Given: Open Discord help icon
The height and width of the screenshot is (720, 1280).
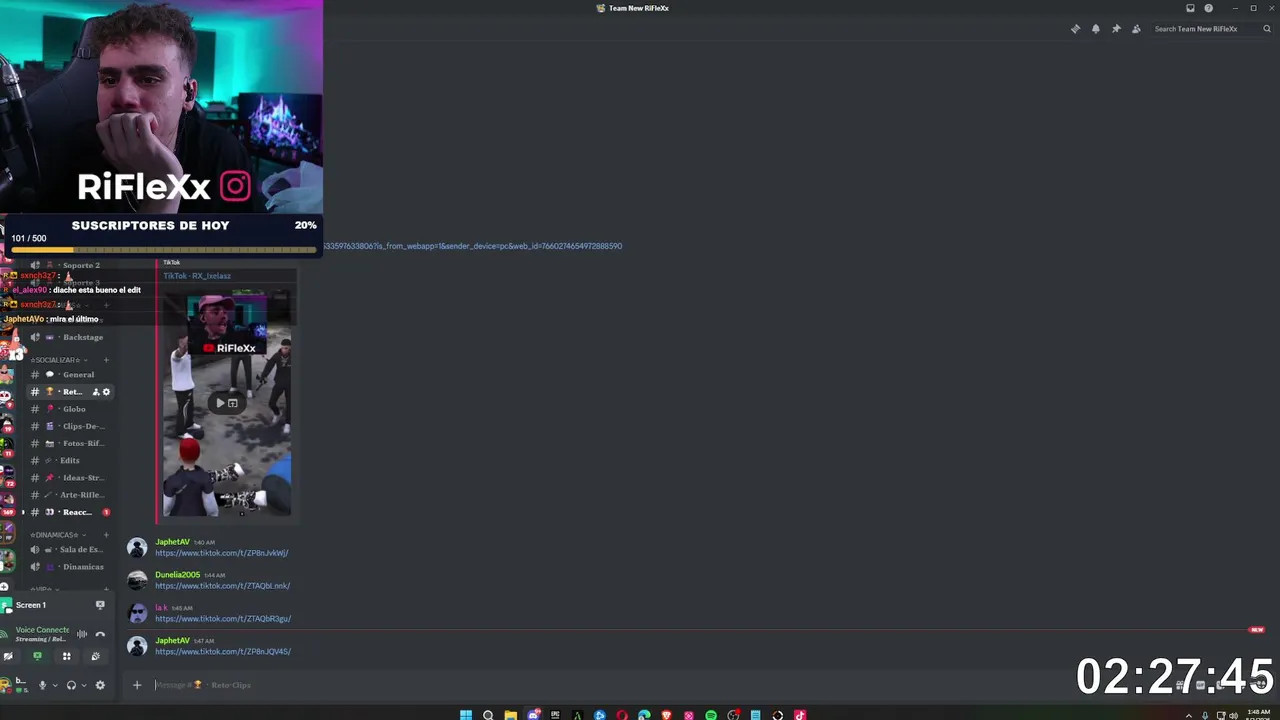Looking at the screenshot, I should coord(1208,8).
